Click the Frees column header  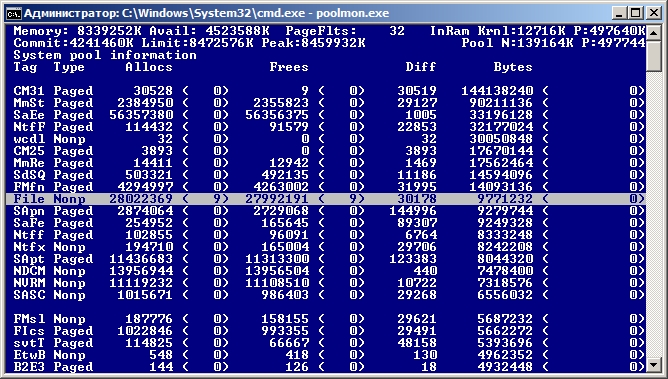[289, 67]
